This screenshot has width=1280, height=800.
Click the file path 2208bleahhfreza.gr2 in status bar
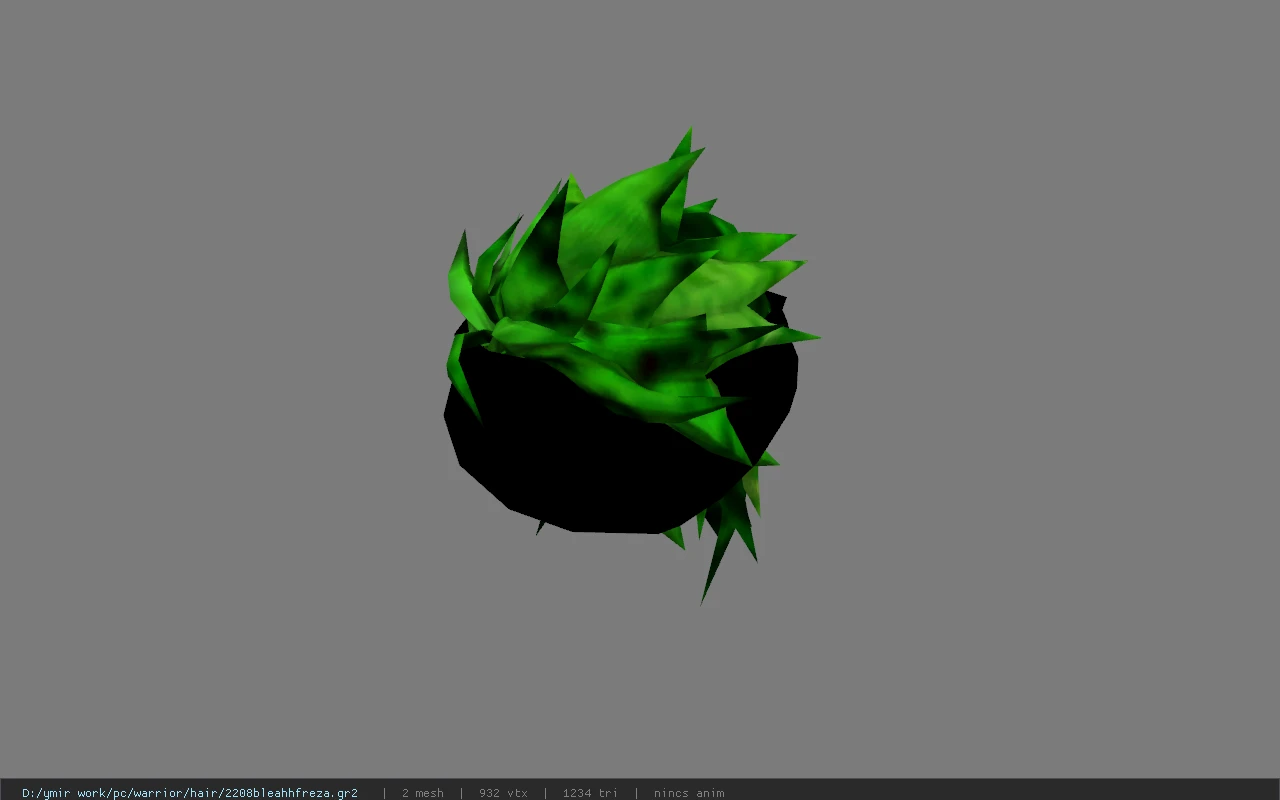190,793
